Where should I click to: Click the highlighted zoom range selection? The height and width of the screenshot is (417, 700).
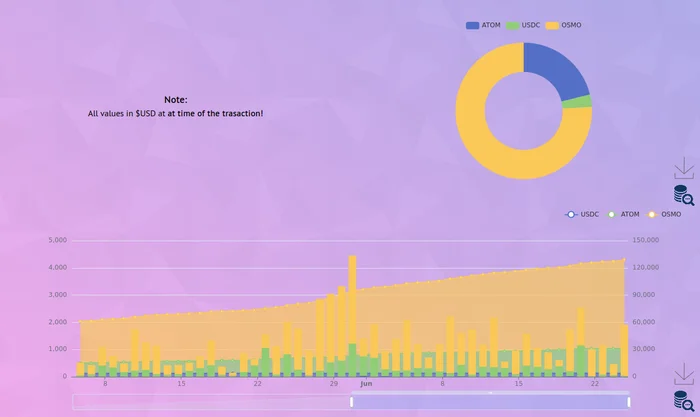pyautogui.click(x=490, y=402)
